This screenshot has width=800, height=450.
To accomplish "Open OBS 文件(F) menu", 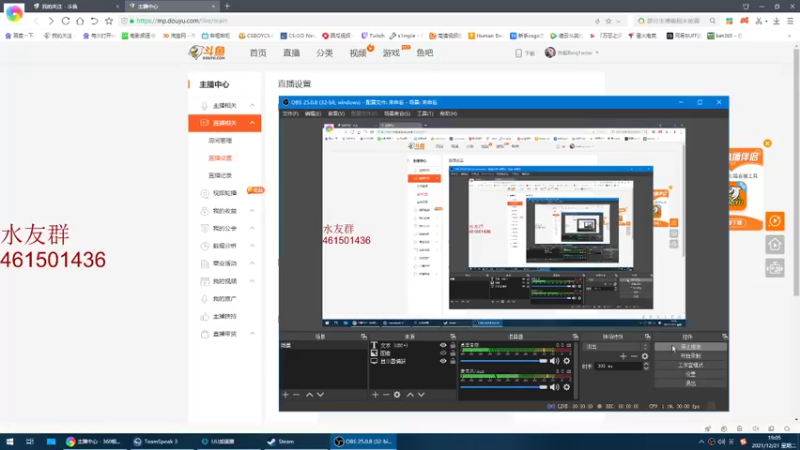I will [290, 113].
